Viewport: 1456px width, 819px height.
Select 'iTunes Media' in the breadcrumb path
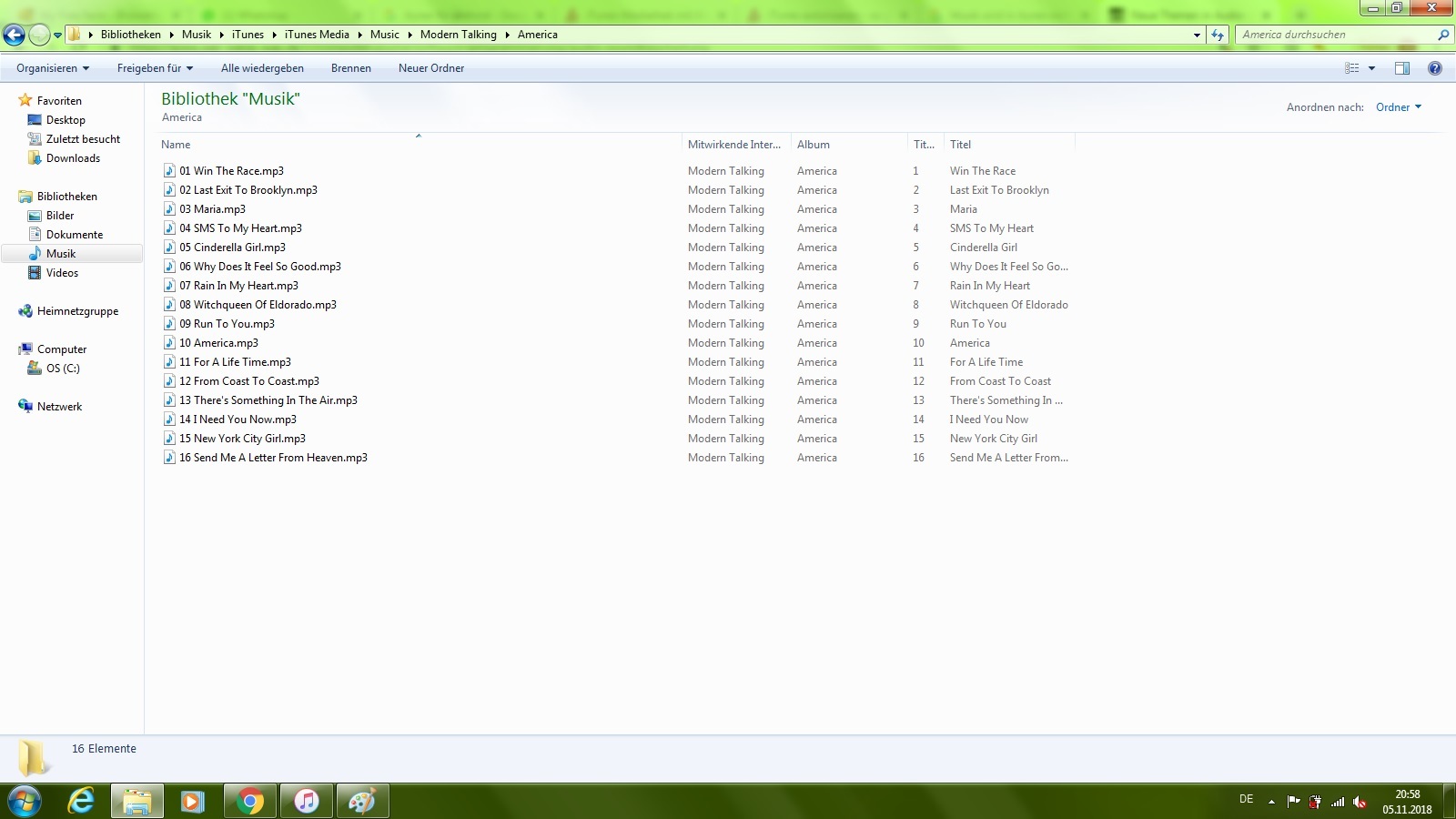tap(317, 35)
